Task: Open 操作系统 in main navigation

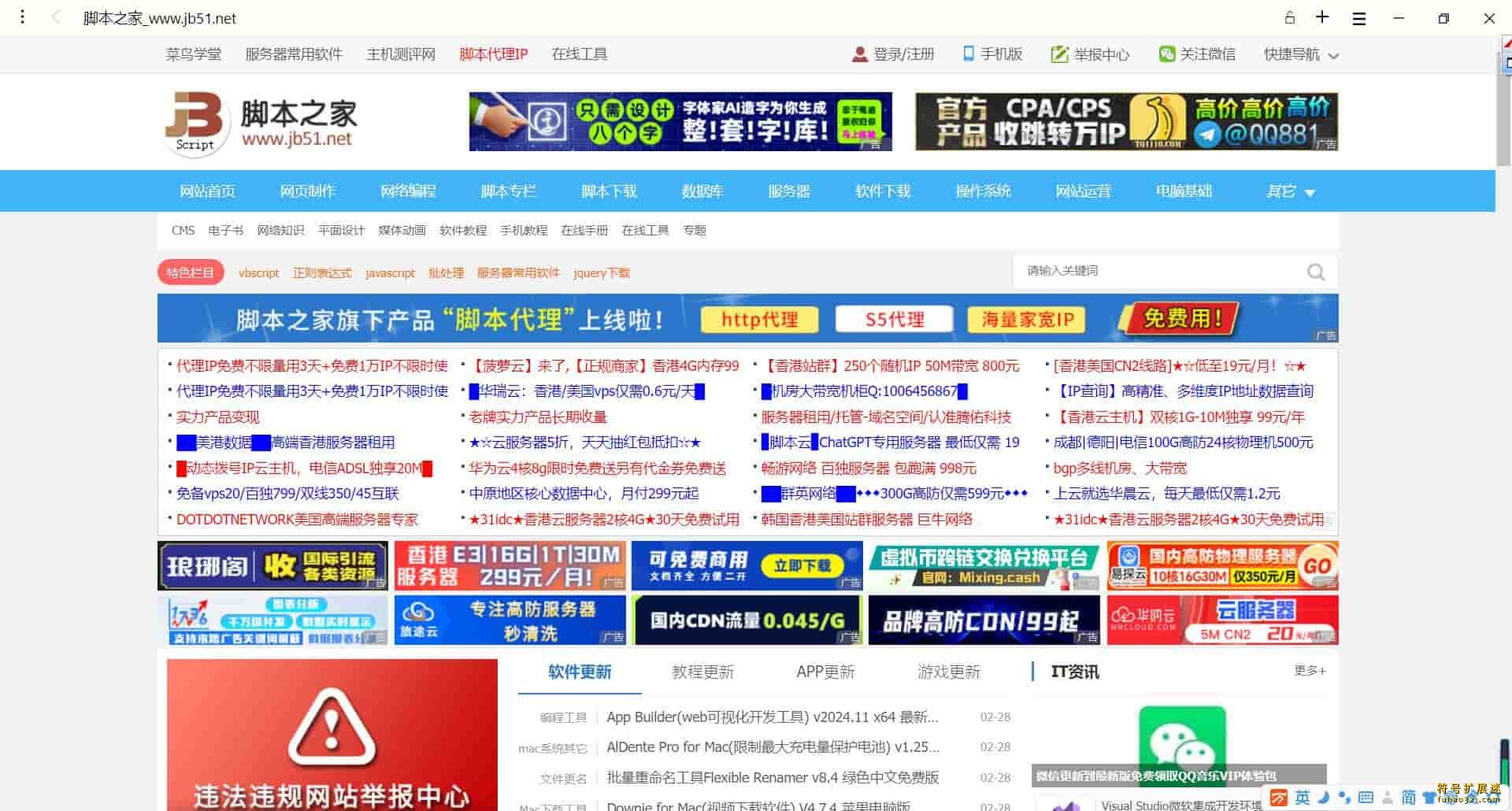Action: [983, 191]
